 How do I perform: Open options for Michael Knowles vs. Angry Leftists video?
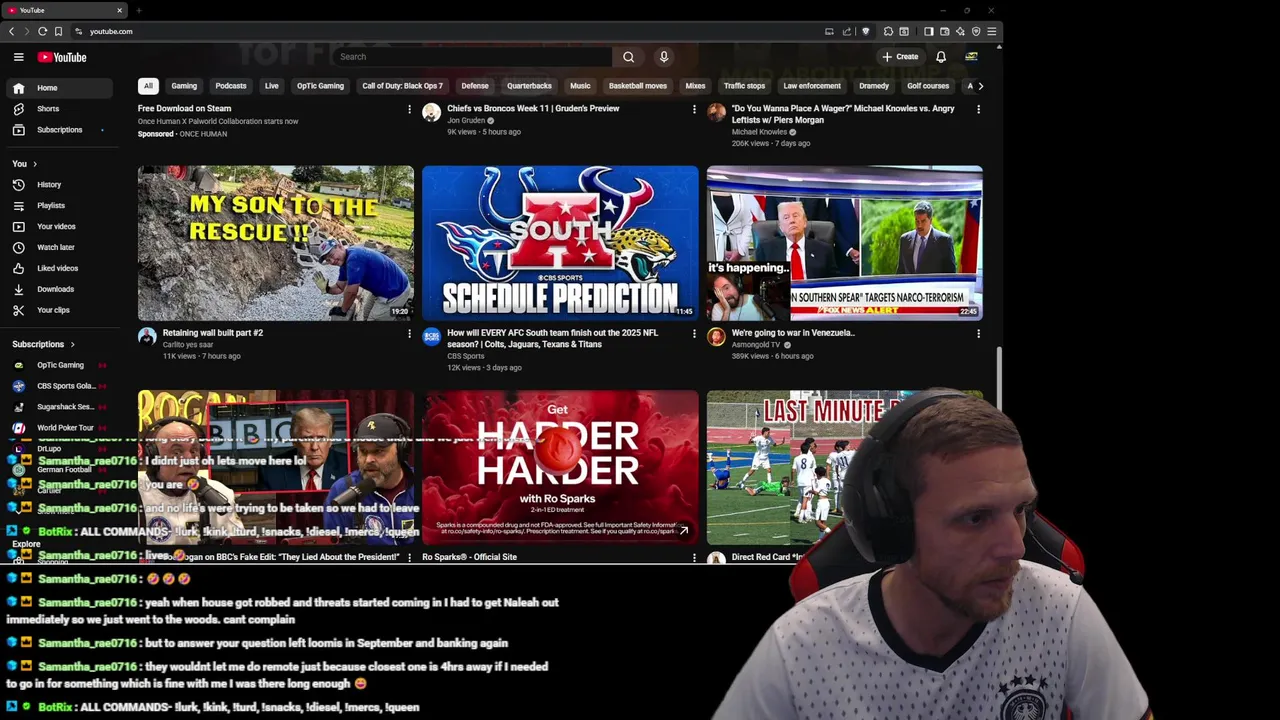(x=978, y=109)
